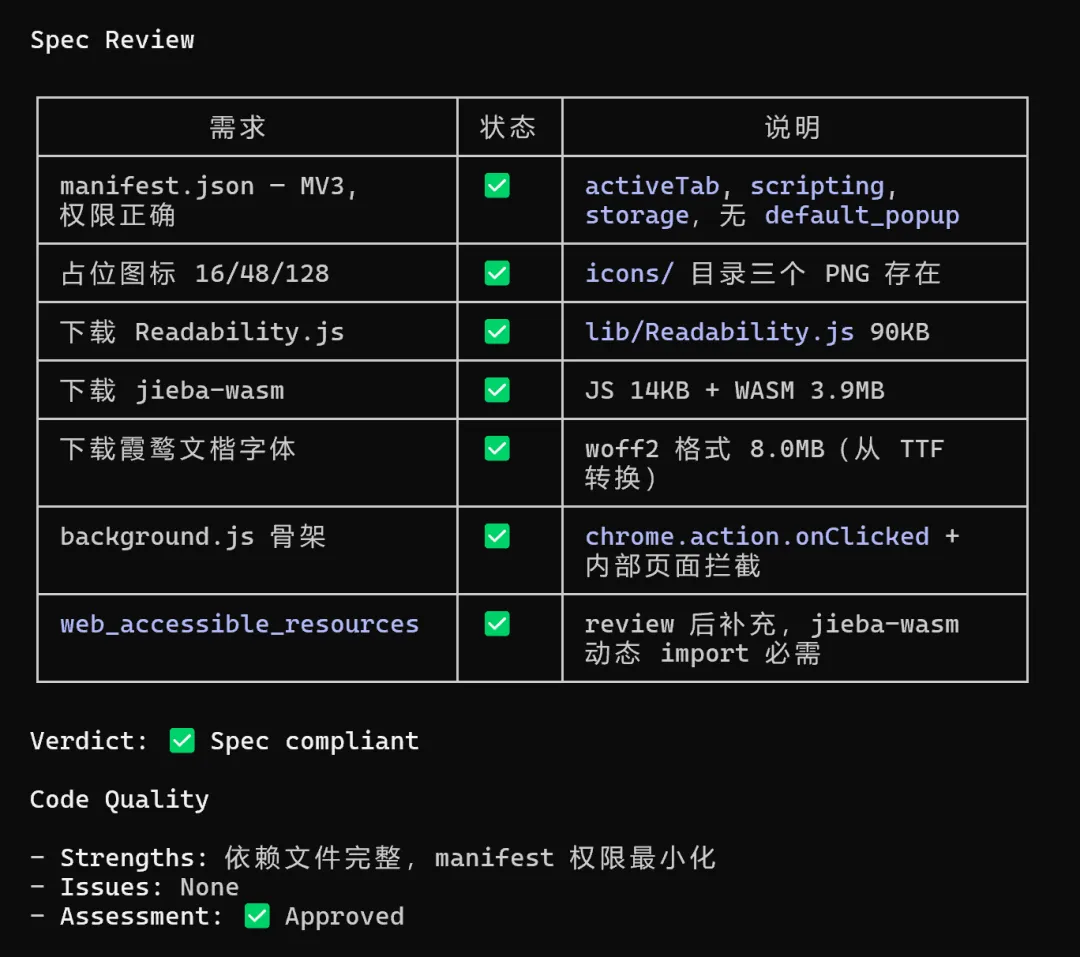Click the checkmark beside 占位图标 16/48/128
The width and height of the screenshot is (1080, 957).
click(497, 273)
